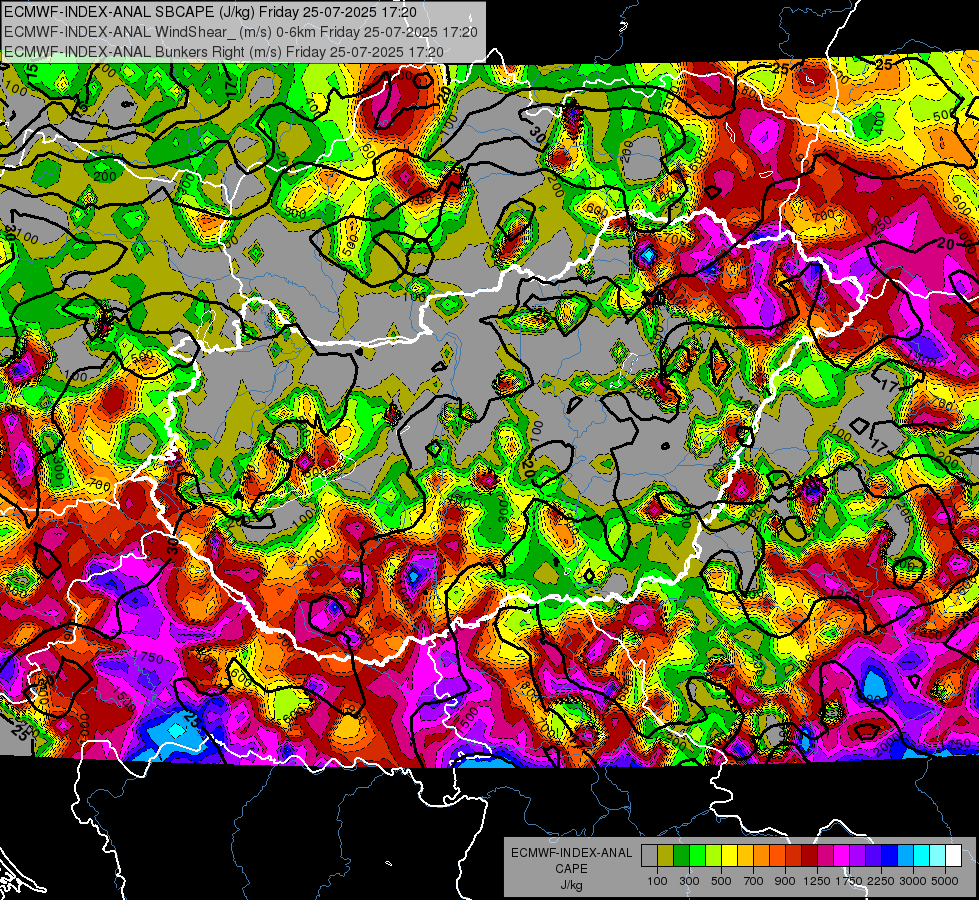Click the SBCAPE (J/kg) title line
Screen dimensions: 979x900
(210, 12)
